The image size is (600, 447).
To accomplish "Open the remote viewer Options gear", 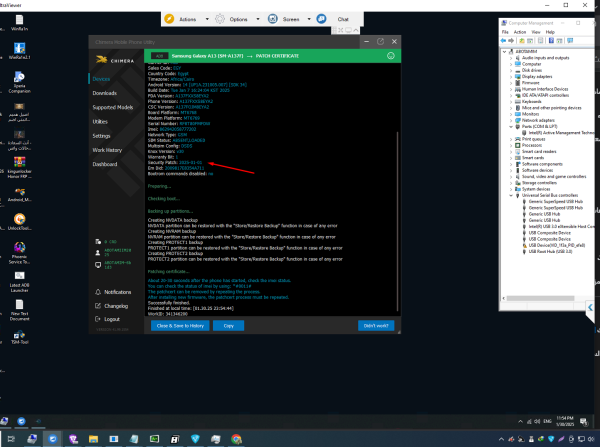I will [220, 19].
